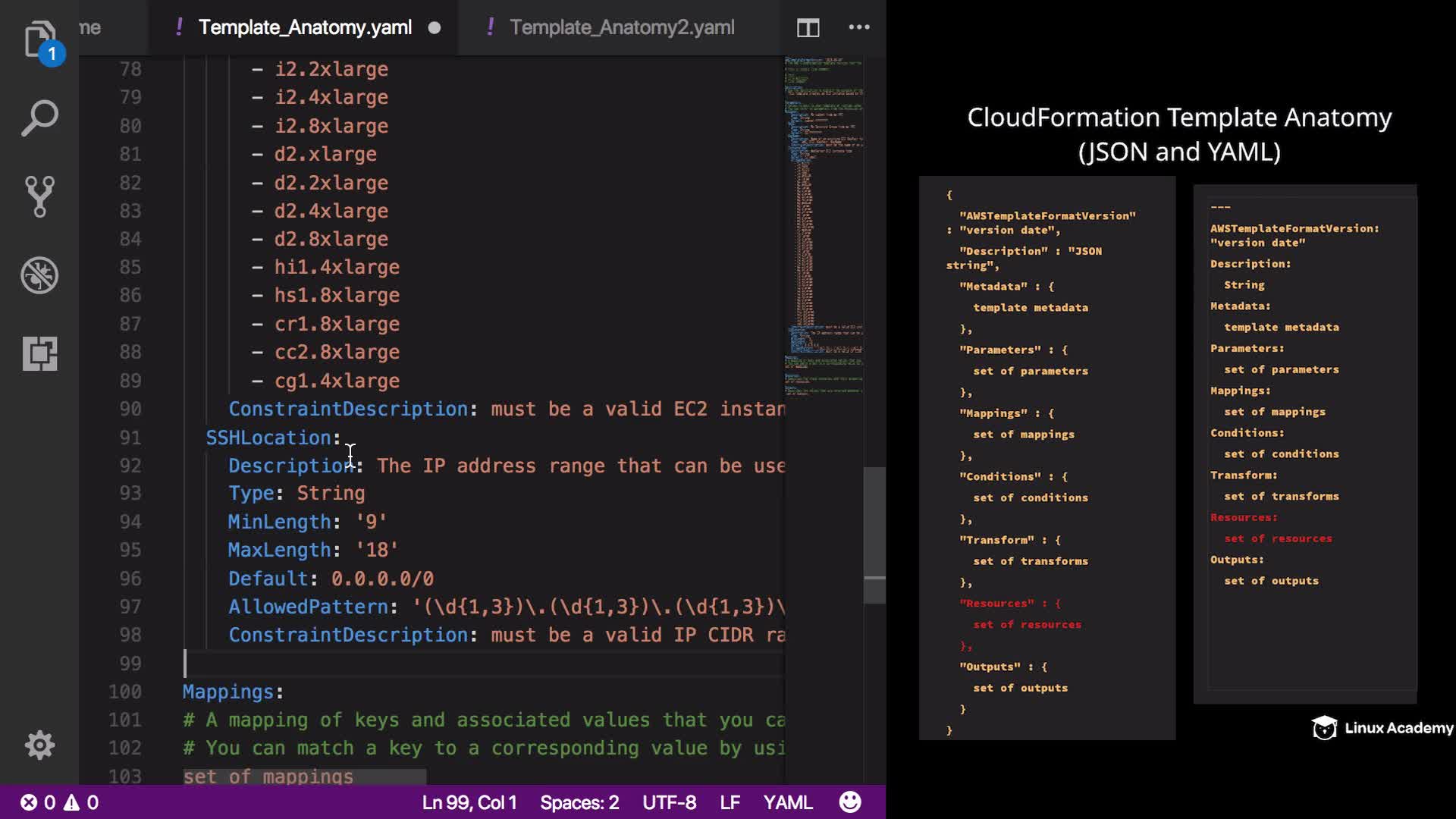The width and height of the screenshot is (1456, 819).
Task: Click the LF end-of-line button
Action: pyautogui.click(x=730, y=802)
